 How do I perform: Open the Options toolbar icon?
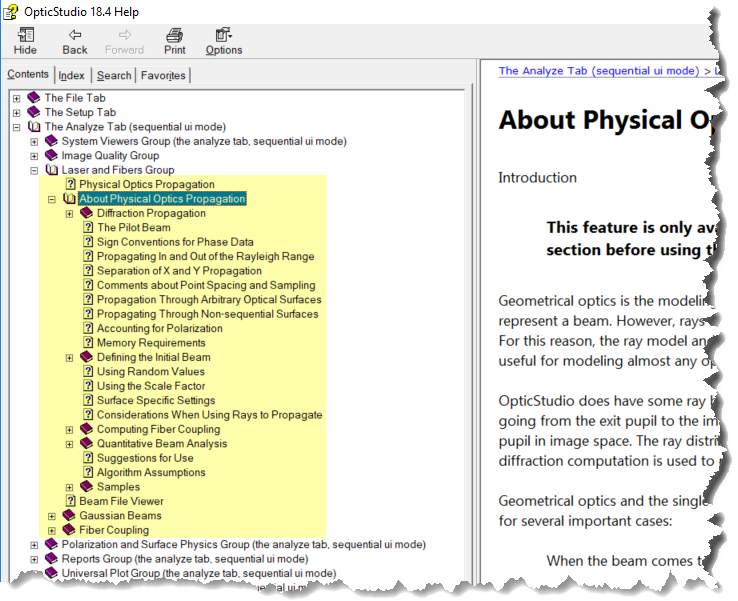pos(224,35)
